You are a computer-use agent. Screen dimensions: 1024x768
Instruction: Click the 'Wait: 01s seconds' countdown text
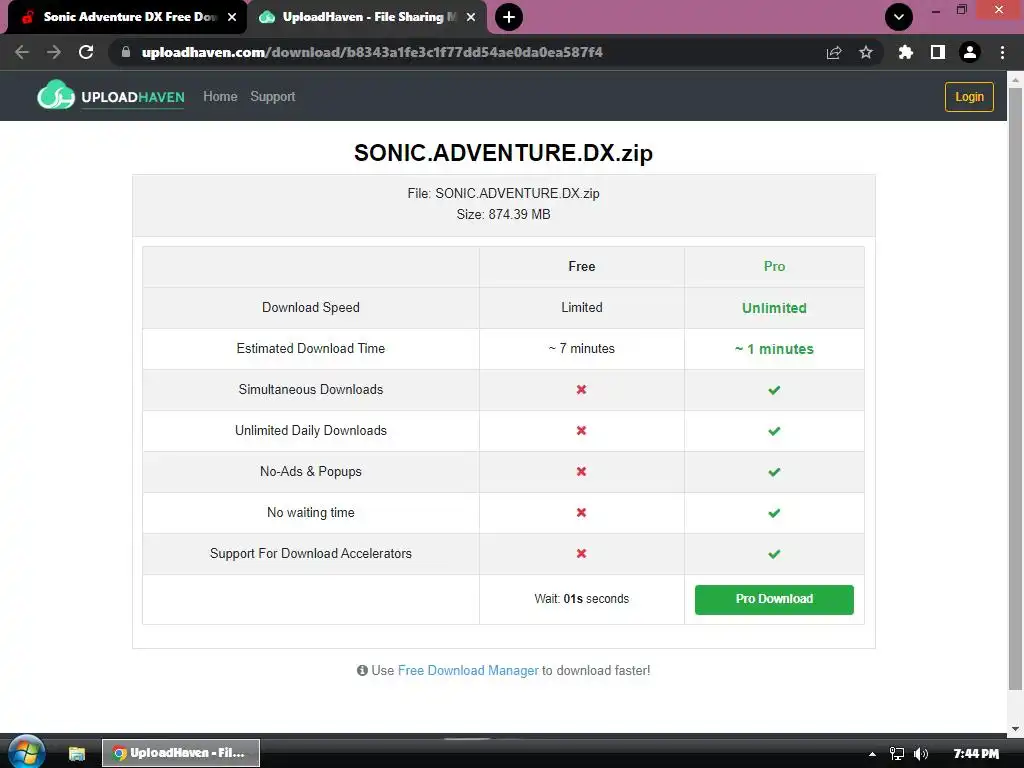coord(581,599)
